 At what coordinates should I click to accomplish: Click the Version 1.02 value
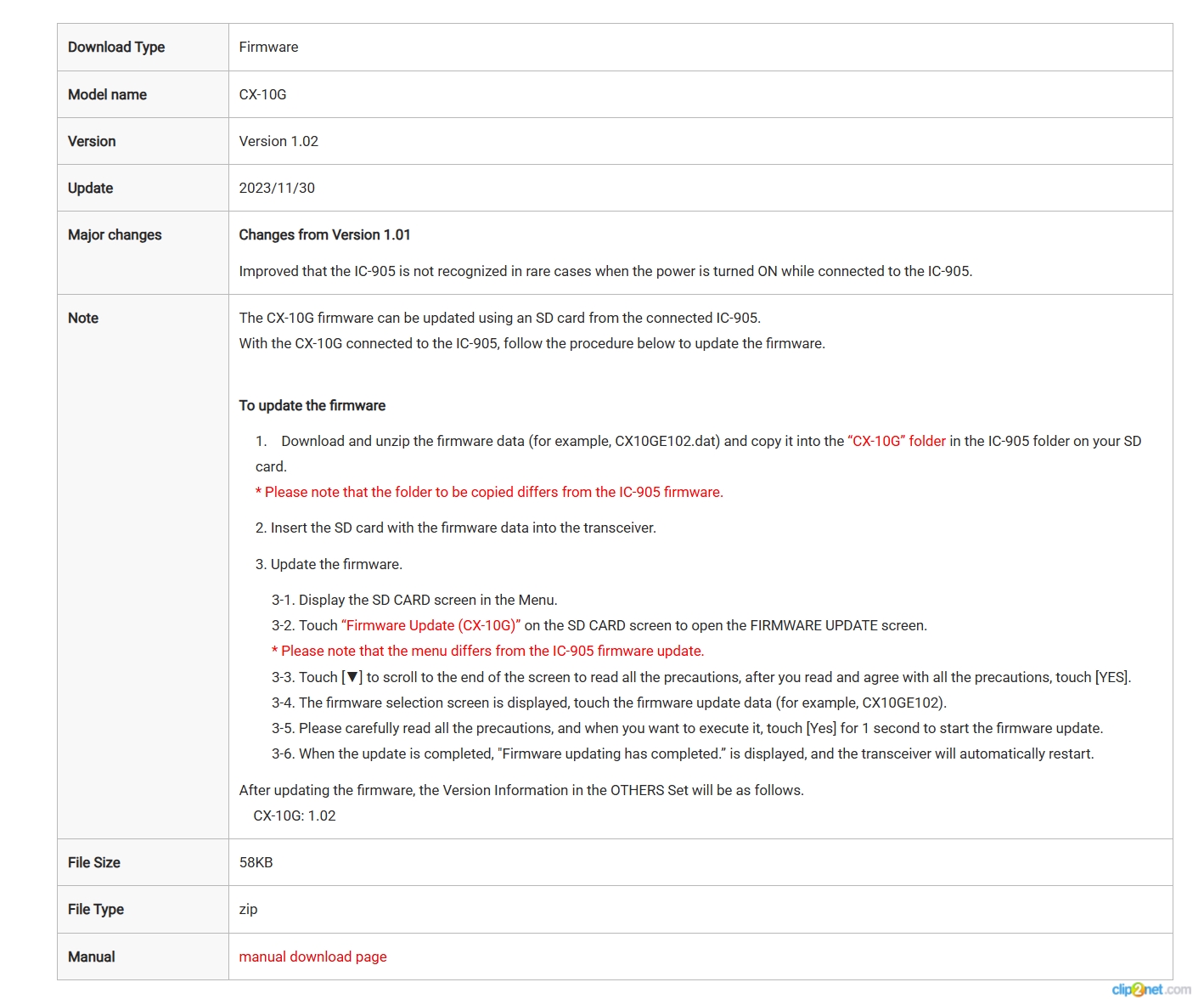(x=278, y=141)
